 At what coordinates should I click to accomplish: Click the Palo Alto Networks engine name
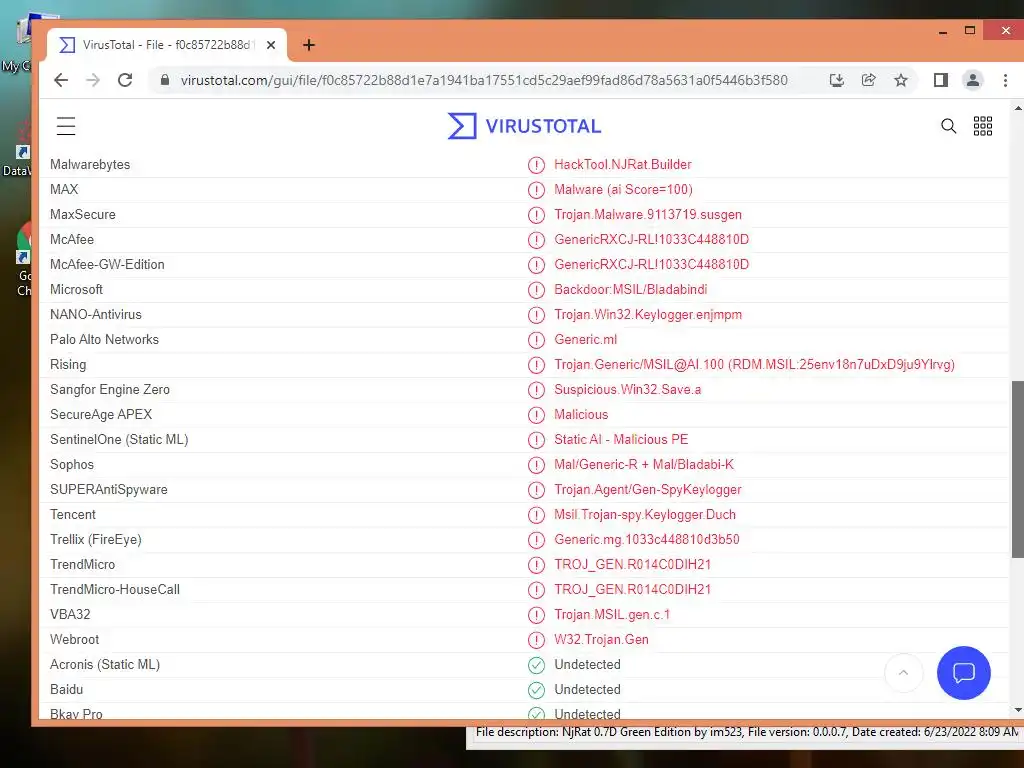104,340
